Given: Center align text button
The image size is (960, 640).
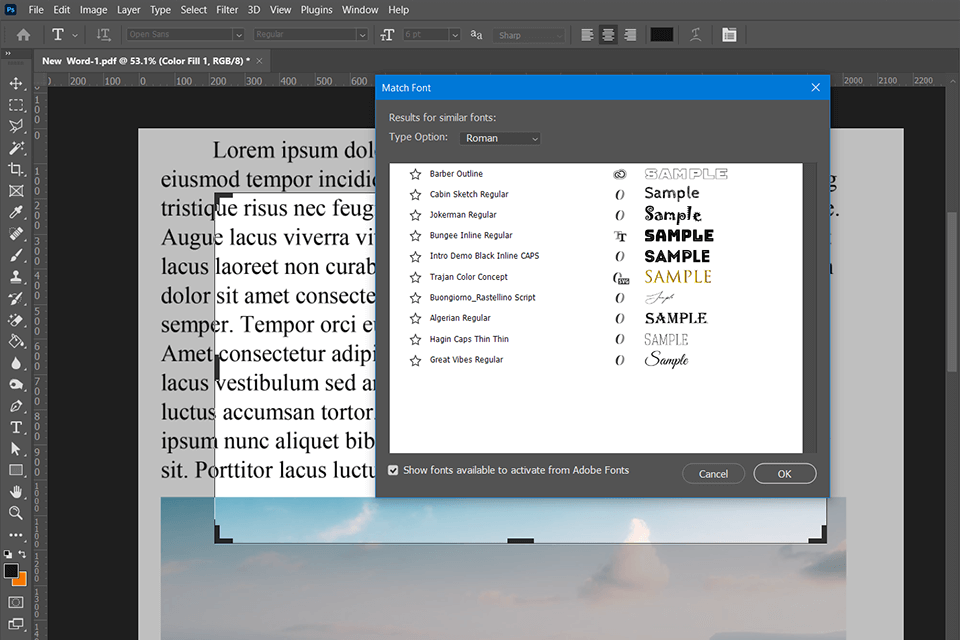Looking at the screenshot, I should click(x=608, y=35).
